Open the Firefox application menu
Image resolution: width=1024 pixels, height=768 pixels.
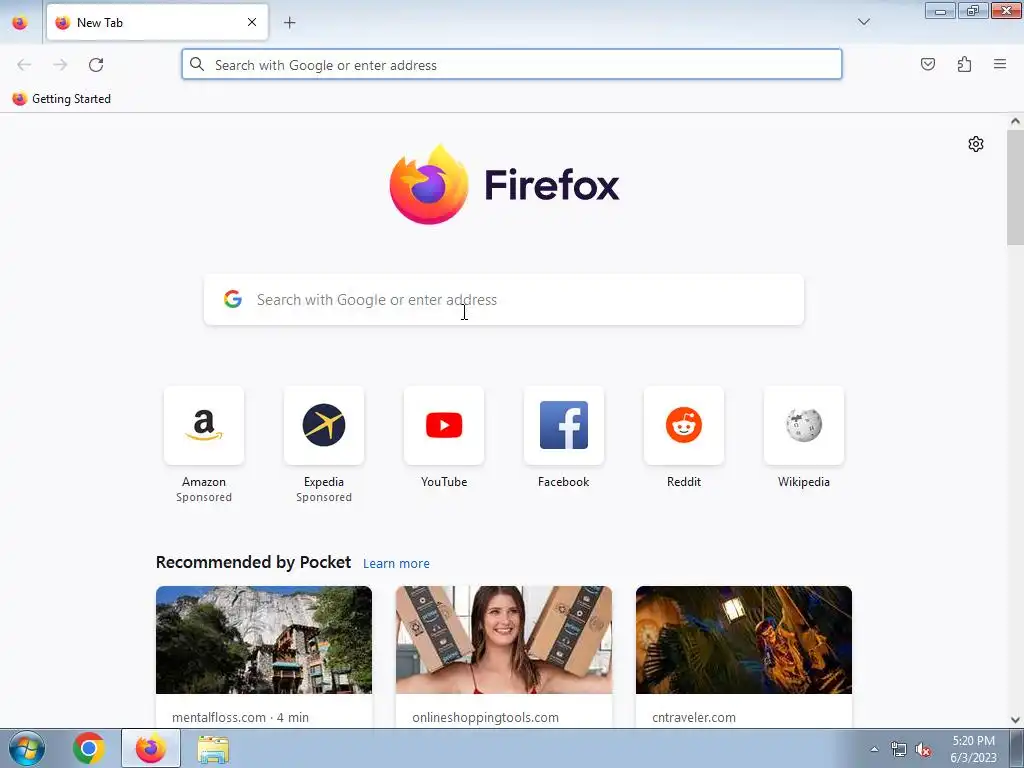pyautogui.click(x=1000, y=64)
